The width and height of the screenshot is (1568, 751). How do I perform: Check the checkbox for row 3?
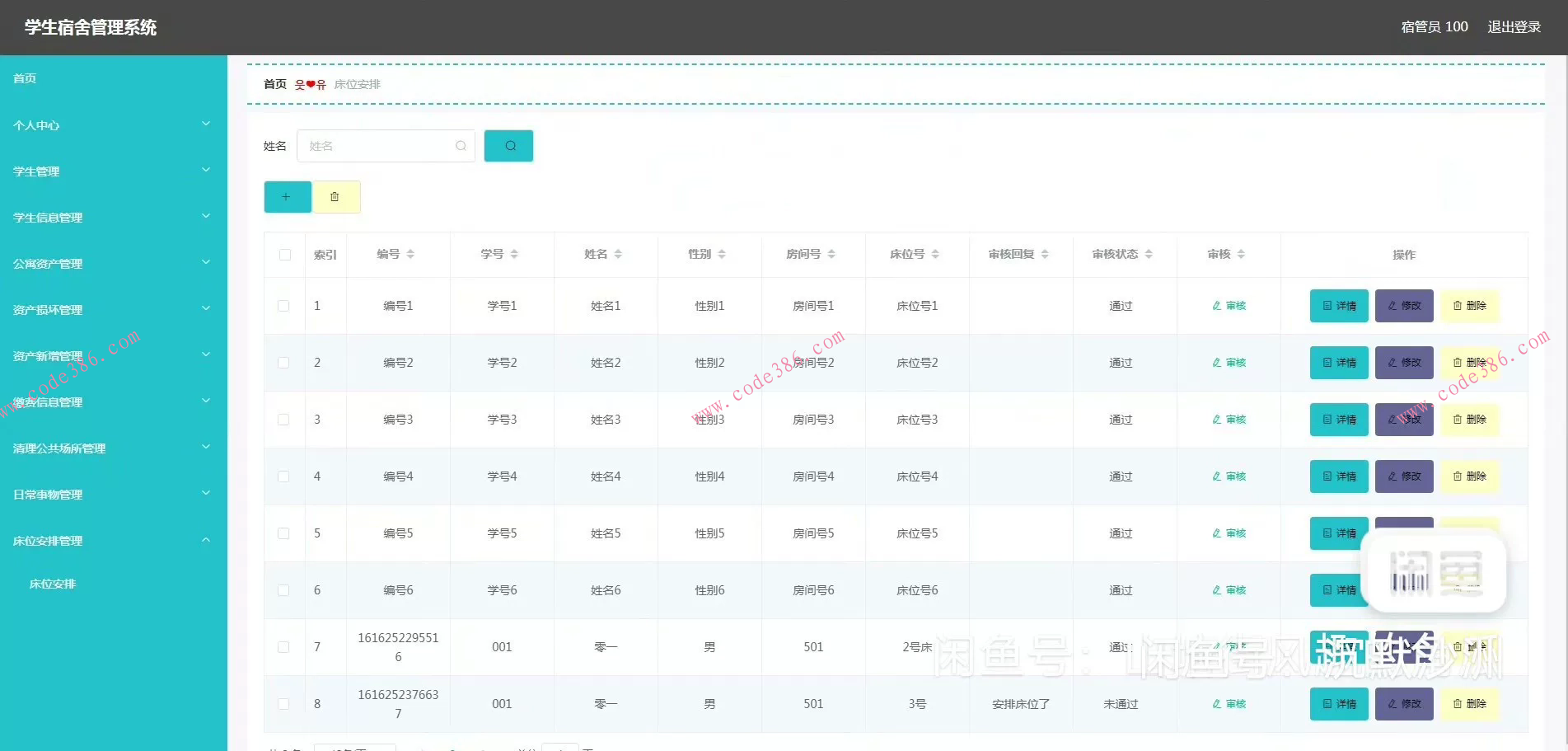283,420
